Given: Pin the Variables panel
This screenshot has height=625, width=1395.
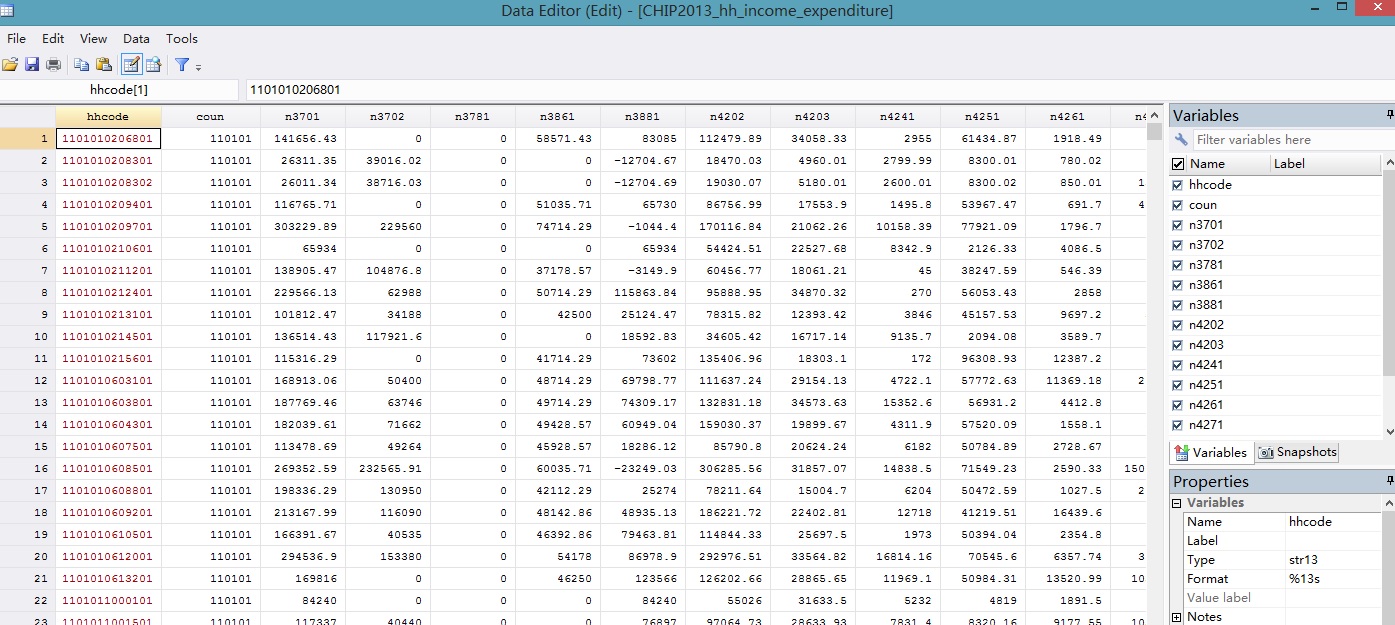Looking at the screenshot, I should click(x=1389, y=116).
